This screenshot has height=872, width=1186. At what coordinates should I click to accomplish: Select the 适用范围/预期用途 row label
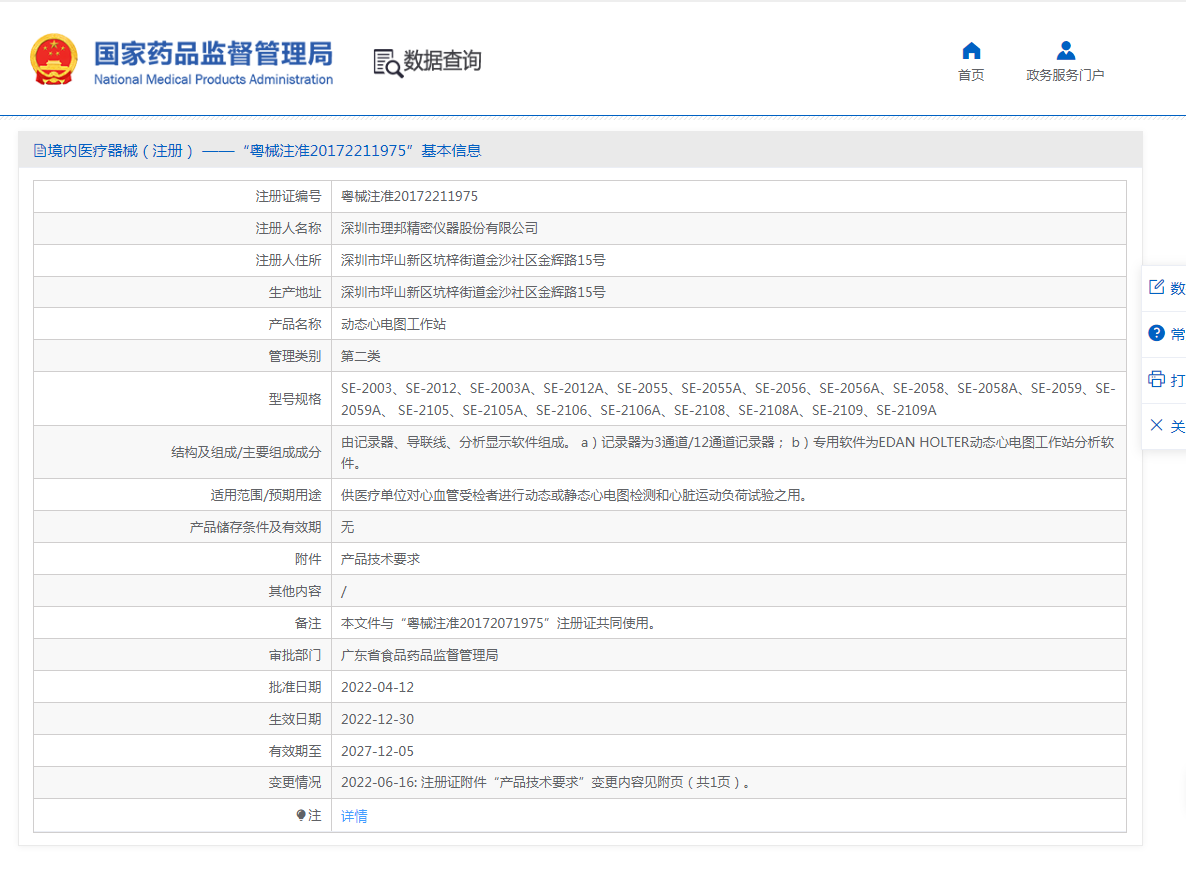pyautogui.click(x=265, y=495)
